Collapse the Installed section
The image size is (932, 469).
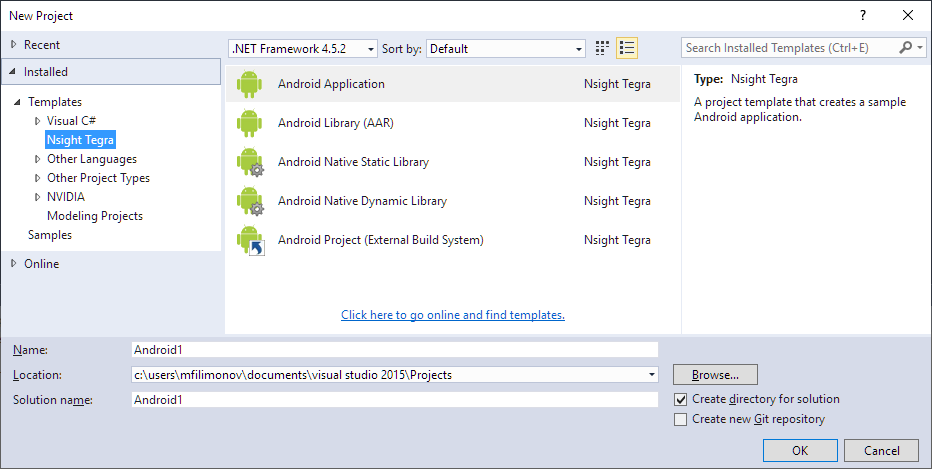click(x=13, y=72)
